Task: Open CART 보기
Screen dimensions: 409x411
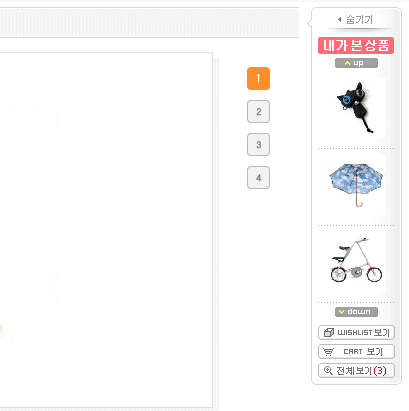Action: click(x=356, y=351)
